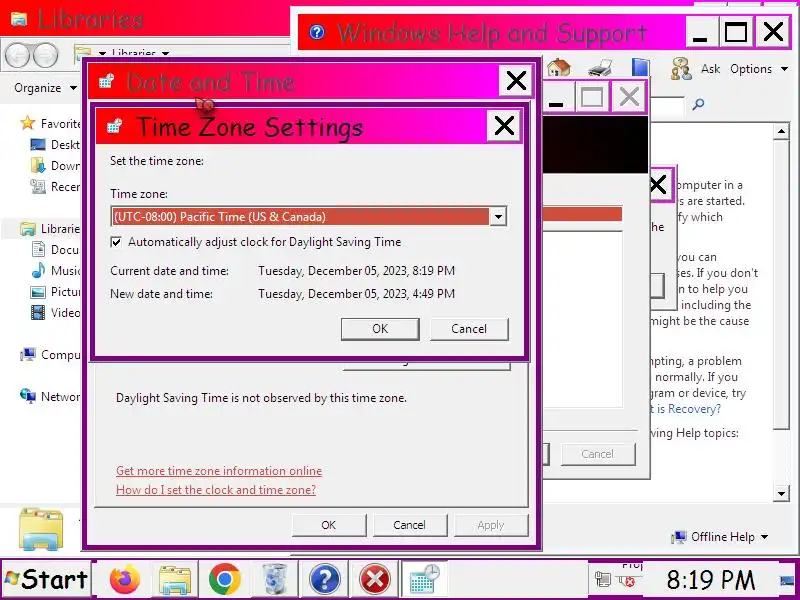The width and height of the screenshot is (800, 600).
Task: Select Libraries node in the sidebar
Action: (50, 229)
